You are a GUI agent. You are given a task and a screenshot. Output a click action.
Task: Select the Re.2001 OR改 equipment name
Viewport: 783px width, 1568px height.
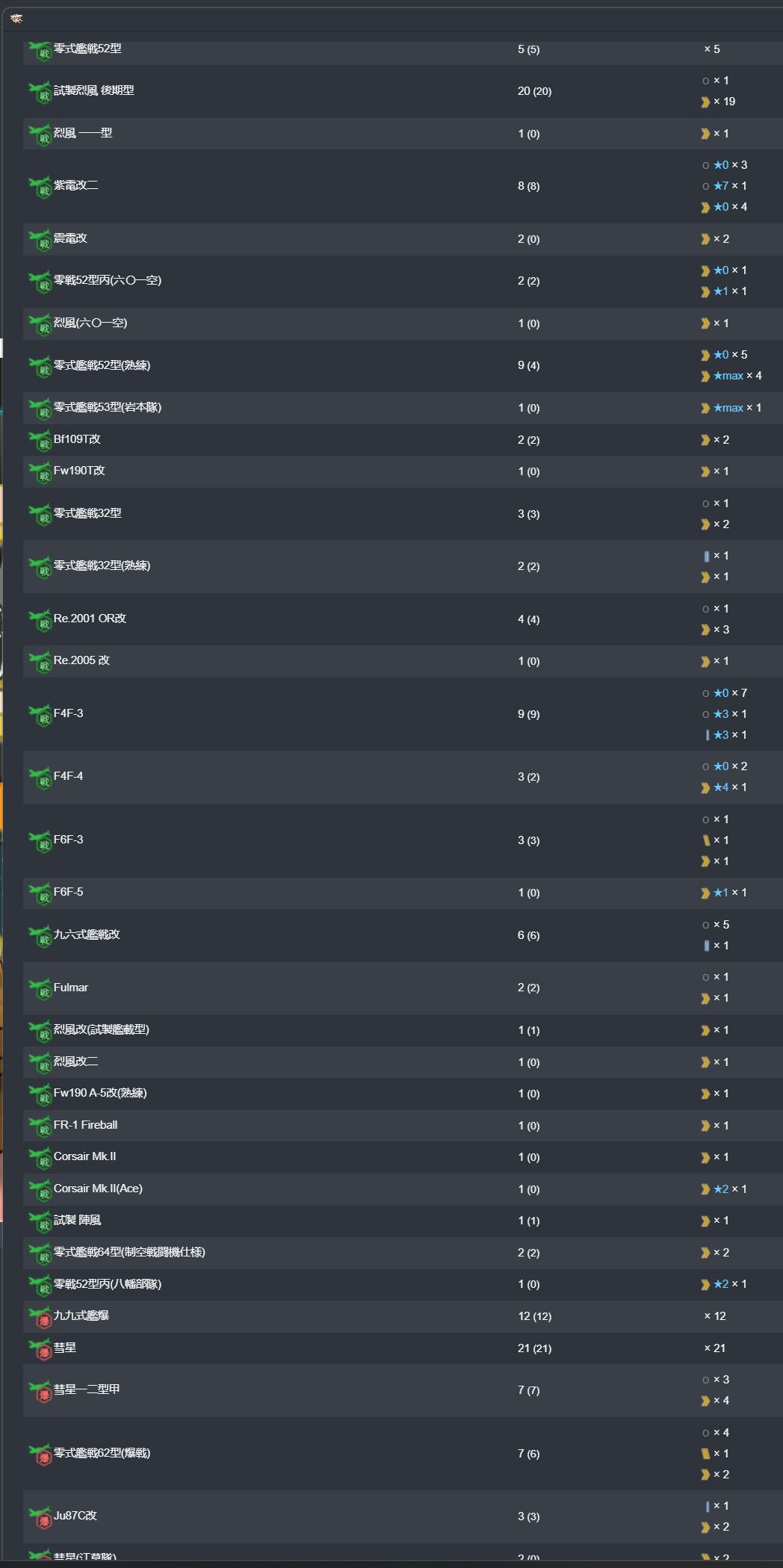pos(90,619)
